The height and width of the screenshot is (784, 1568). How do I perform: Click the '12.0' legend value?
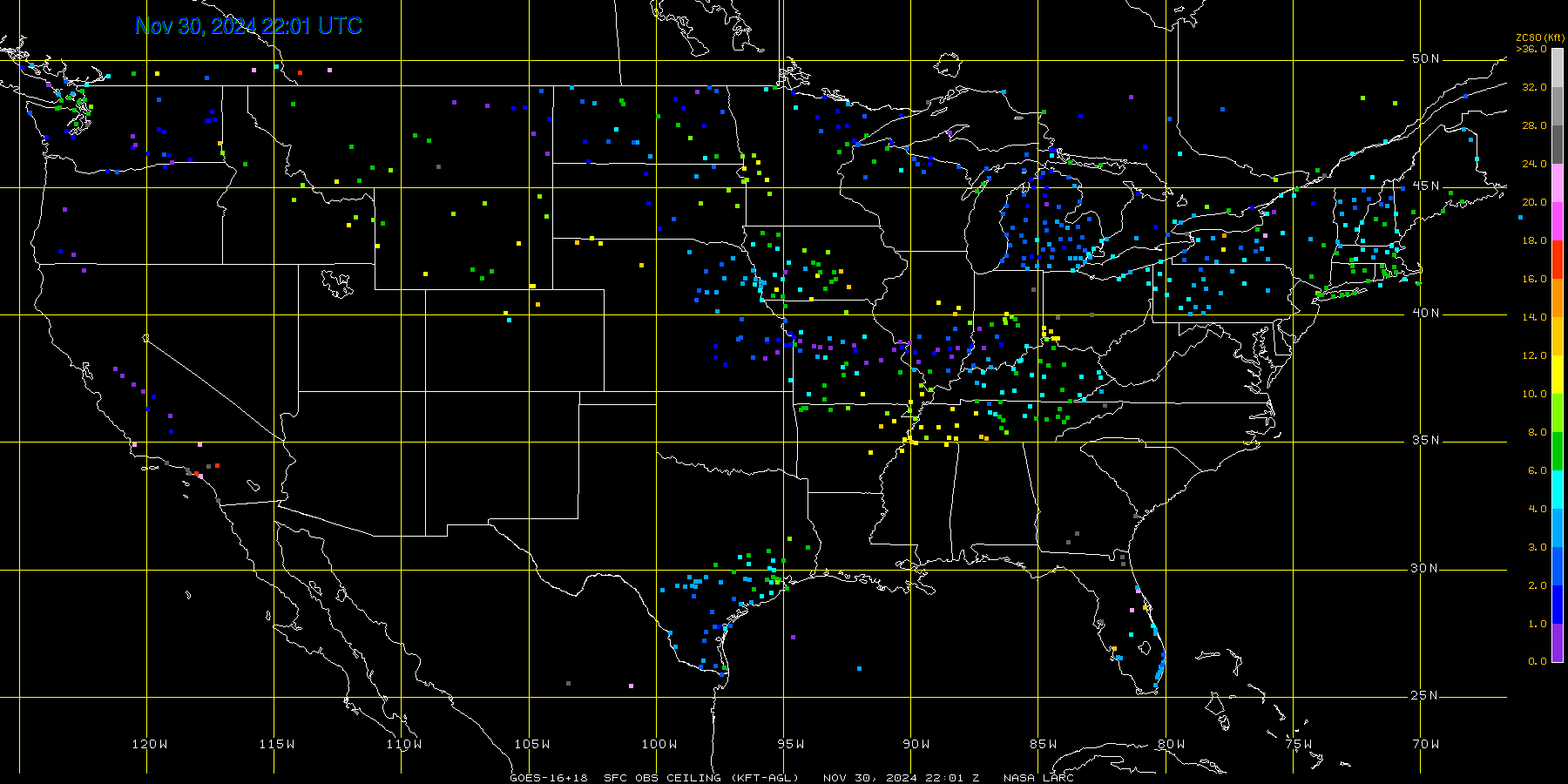point(1534,355)
